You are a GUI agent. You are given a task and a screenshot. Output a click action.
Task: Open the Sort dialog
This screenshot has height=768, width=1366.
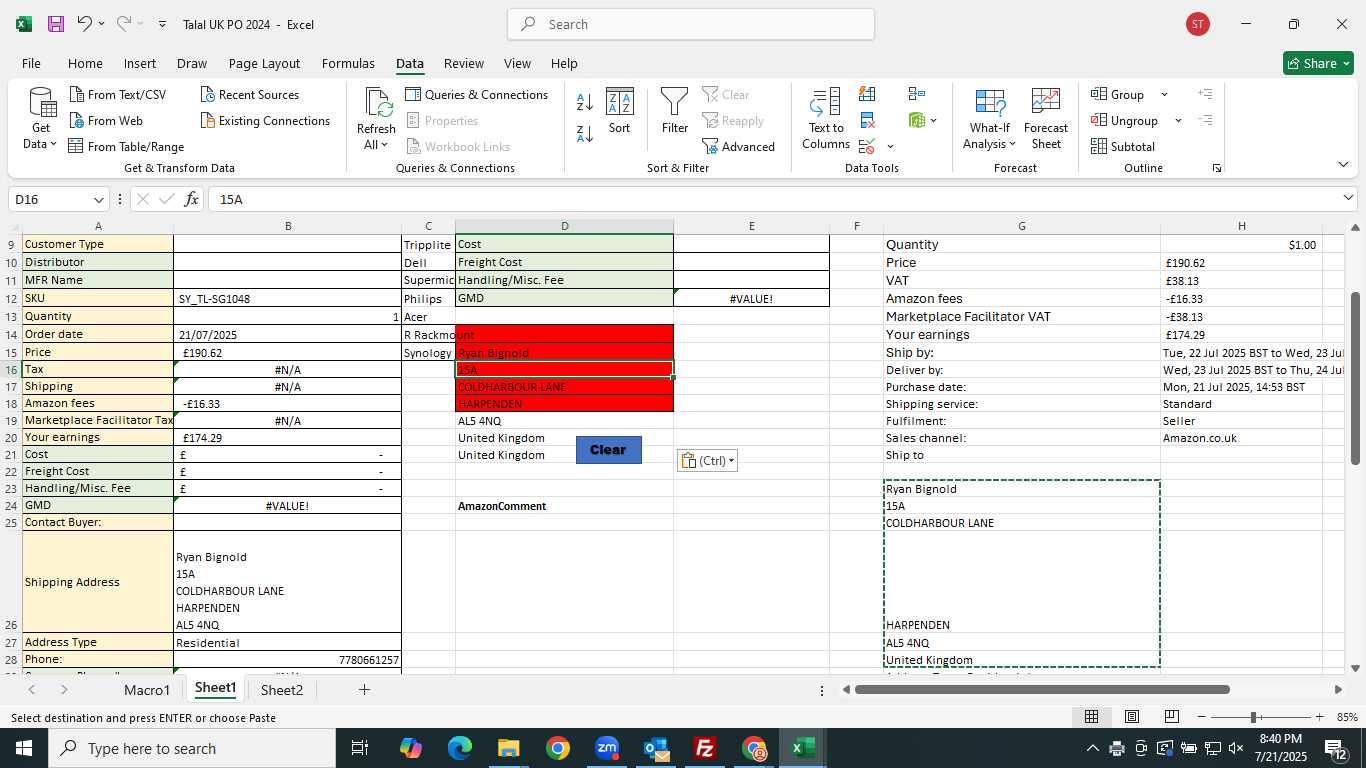pyautogui.click(x=620, y=110)
